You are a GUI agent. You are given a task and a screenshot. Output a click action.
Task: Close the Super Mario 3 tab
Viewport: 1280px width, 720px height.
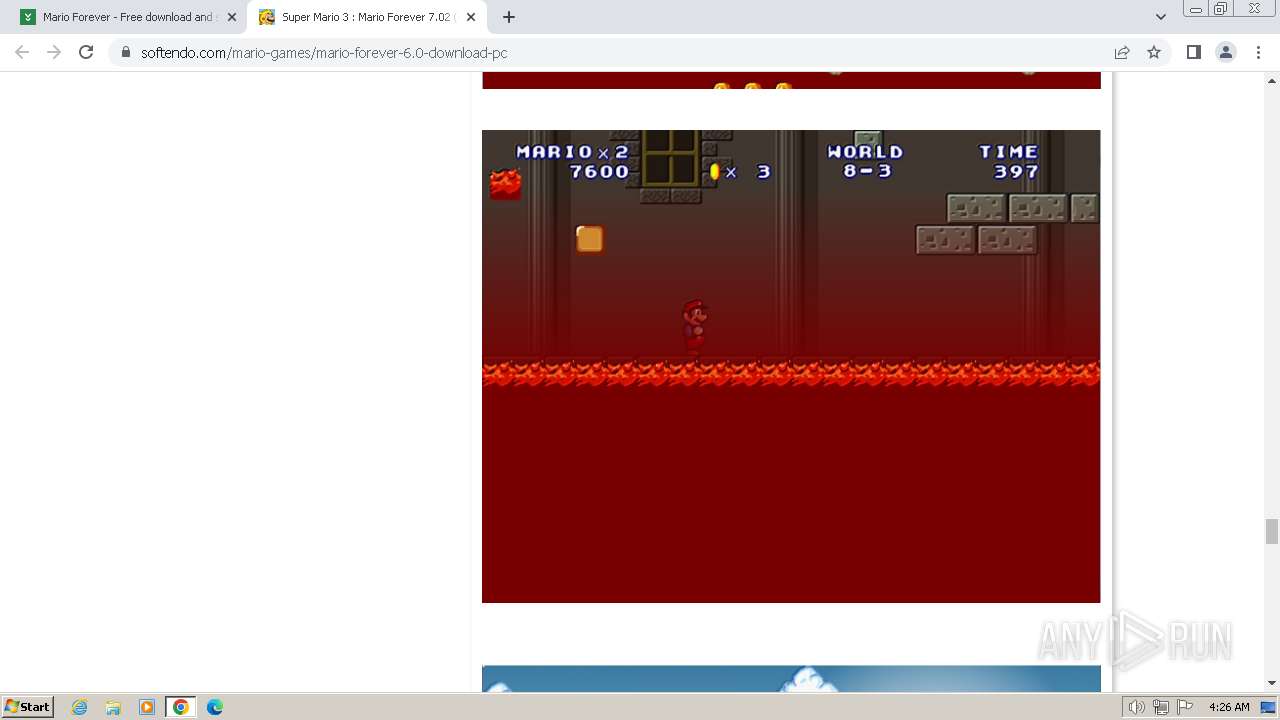470,17
